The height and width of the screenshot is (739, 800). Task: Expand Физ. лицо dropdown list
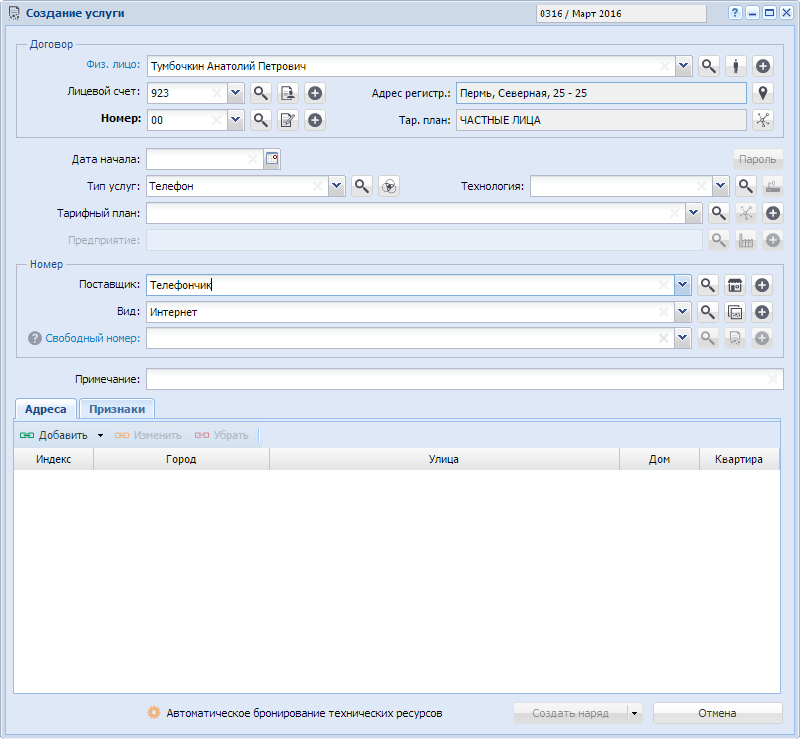(684, 66)
